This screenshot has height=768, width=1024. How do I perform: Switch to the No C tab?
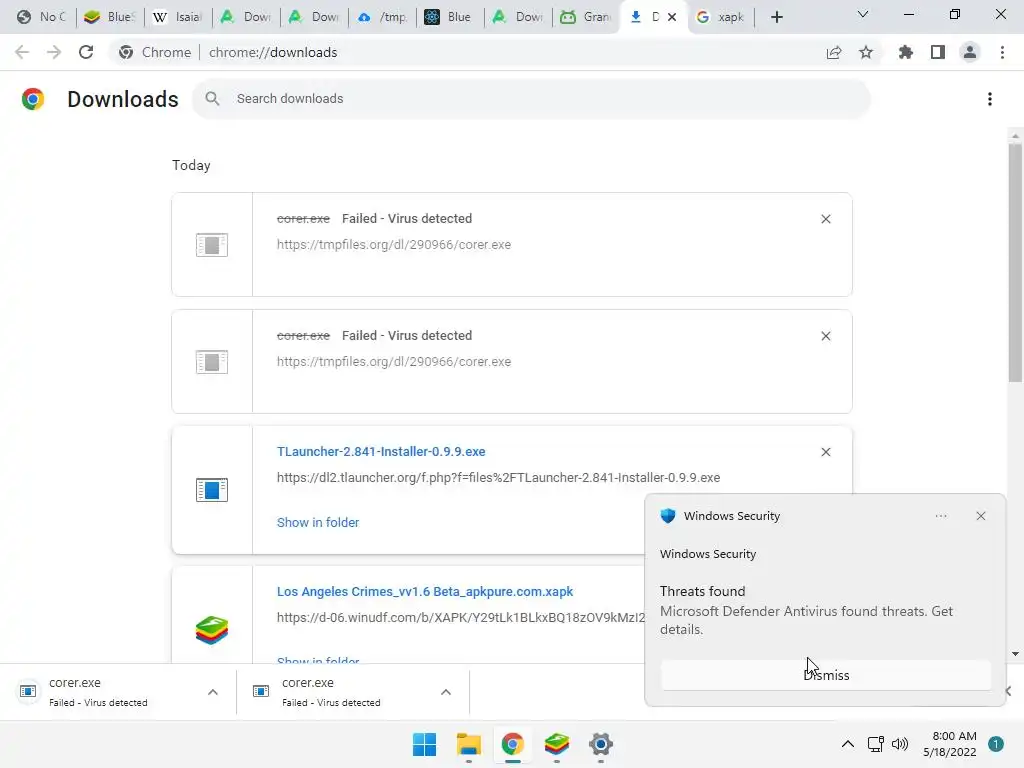(40, 17)
